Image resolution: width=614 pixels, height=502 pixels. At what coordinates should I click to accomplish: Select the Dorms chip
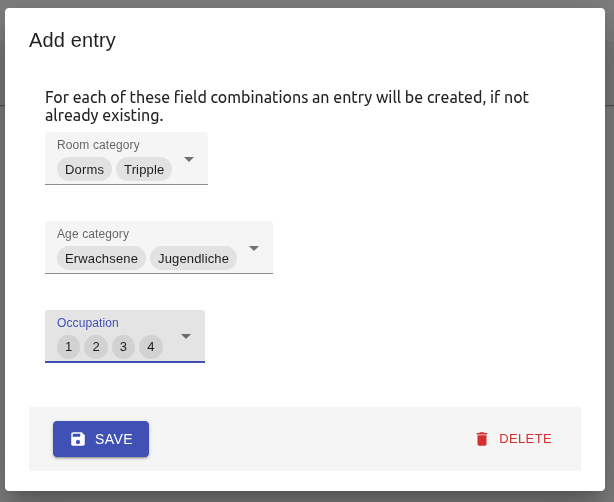coord(84,169)
